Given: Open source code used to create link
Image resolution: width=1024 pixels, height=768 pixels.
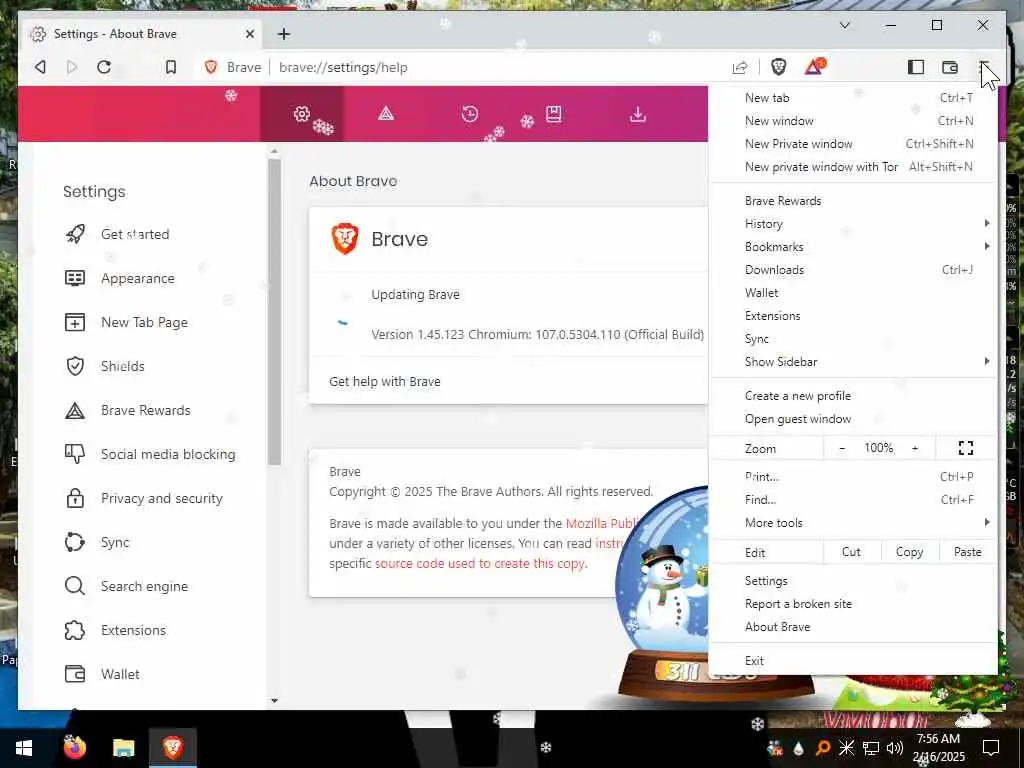Looking at the screenshot, I should point(481,564).
